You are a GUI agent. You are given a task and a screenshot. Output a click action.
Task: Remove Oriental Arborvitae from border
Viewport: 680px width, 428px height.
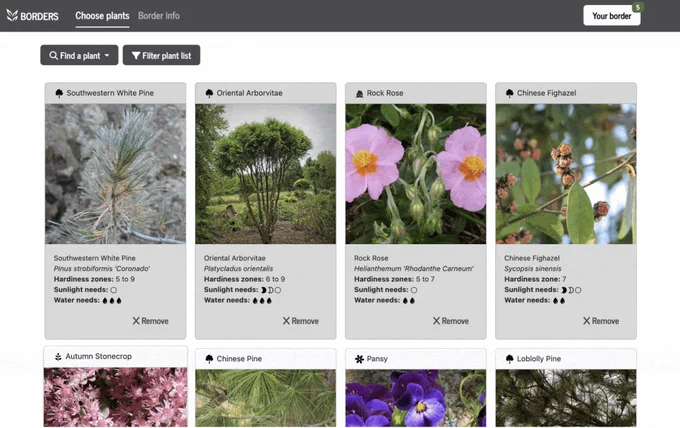[301, 321]
